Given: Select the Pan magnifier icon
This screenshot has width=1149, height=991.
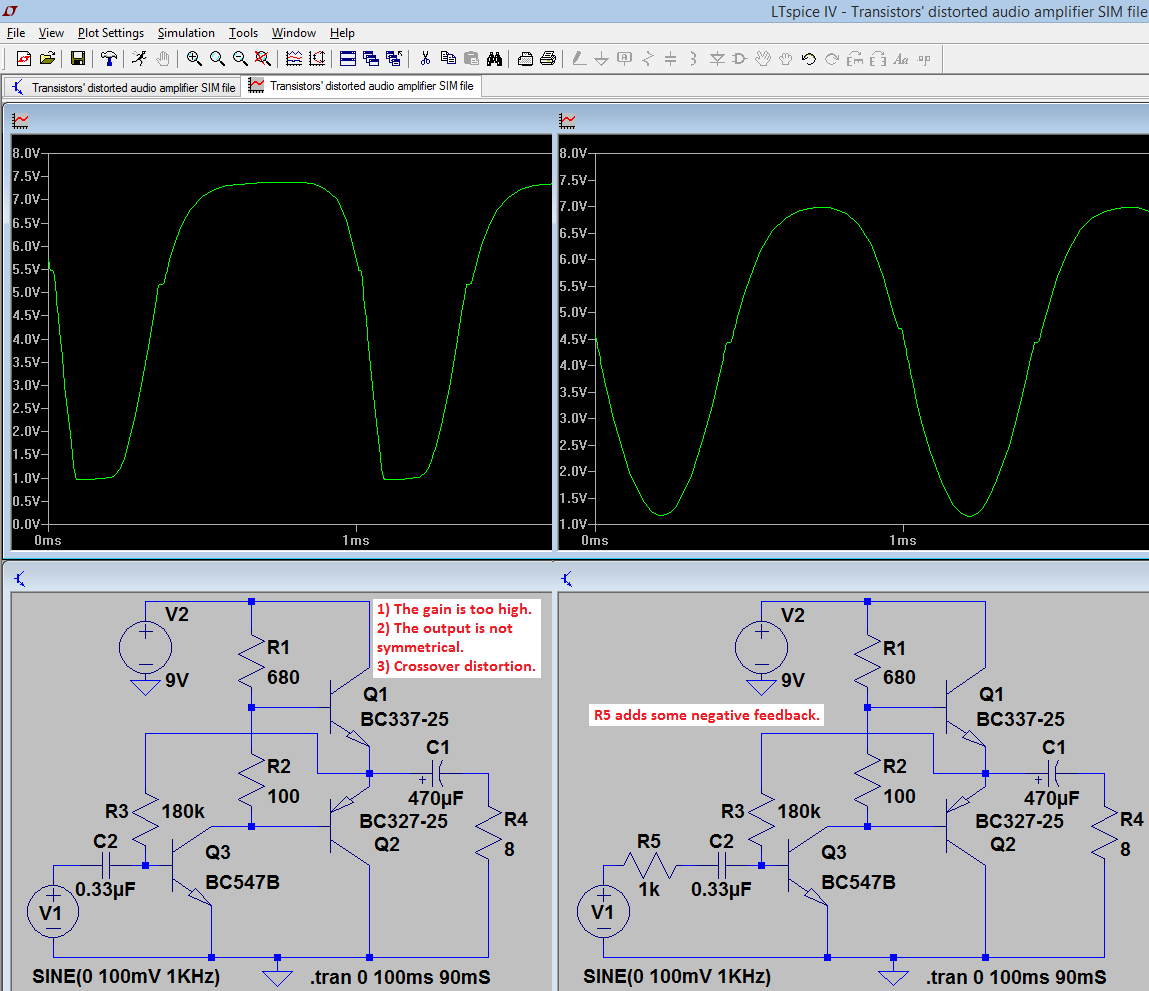Looking at the screenshot, I should (x=217, y=59).
